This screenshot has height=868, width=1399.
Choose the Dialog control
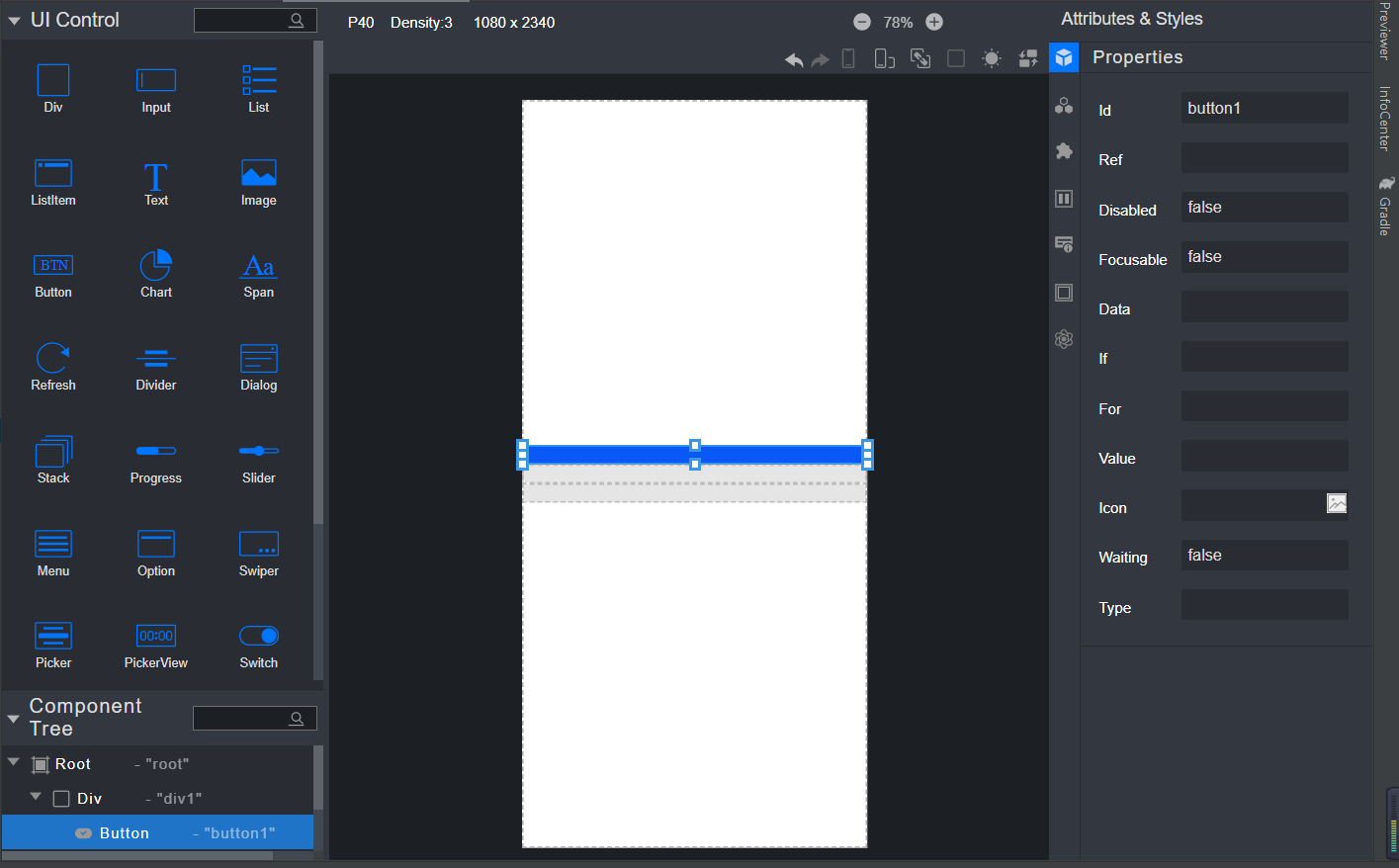click(259, 367)
